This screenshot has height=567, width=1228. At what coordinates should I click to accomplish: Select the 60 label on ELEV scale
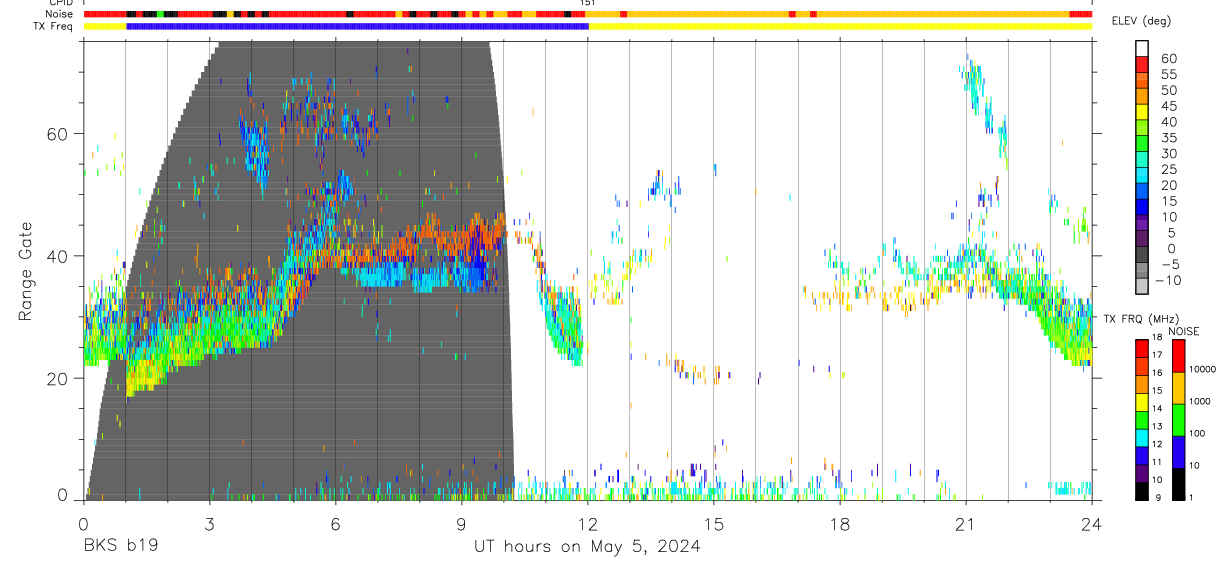pyautogui.click(x=1168, y=58)
